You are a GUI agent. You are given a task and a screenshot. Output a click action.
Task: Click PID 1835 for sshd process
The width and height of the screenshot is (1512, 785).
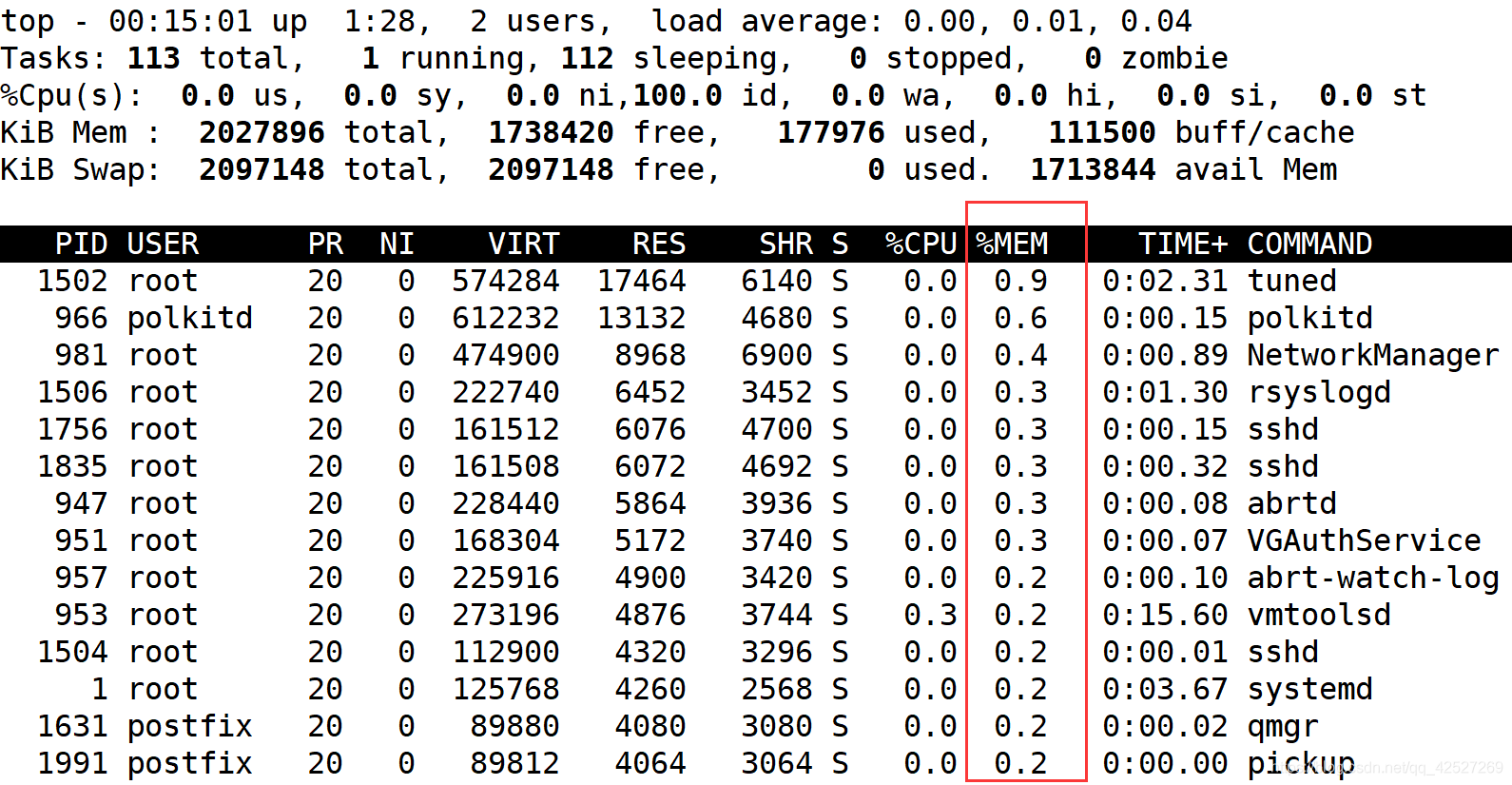(72, 467)
